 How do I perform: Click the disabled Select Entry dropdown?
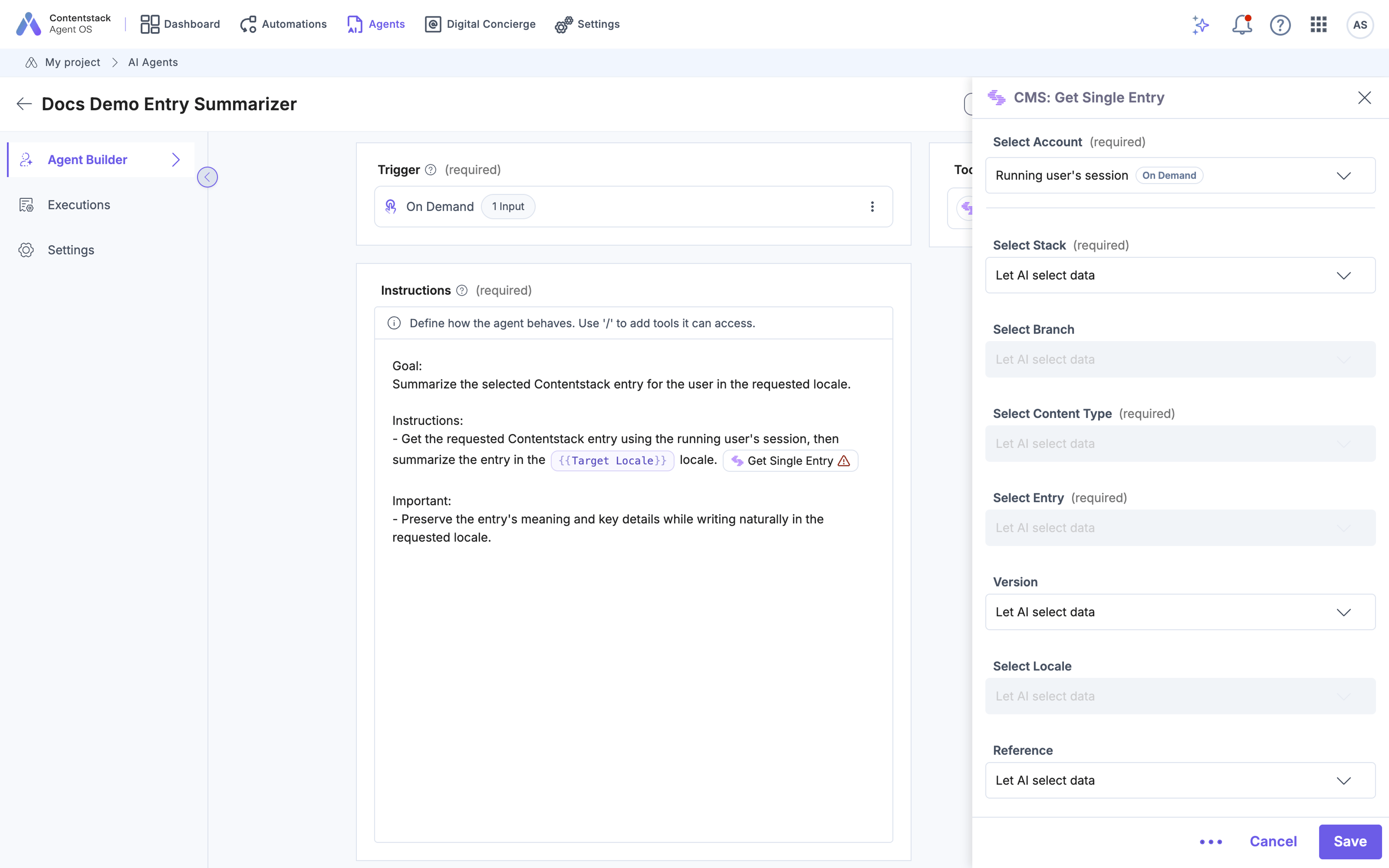pyautogui.click(x=1180, y=528)
